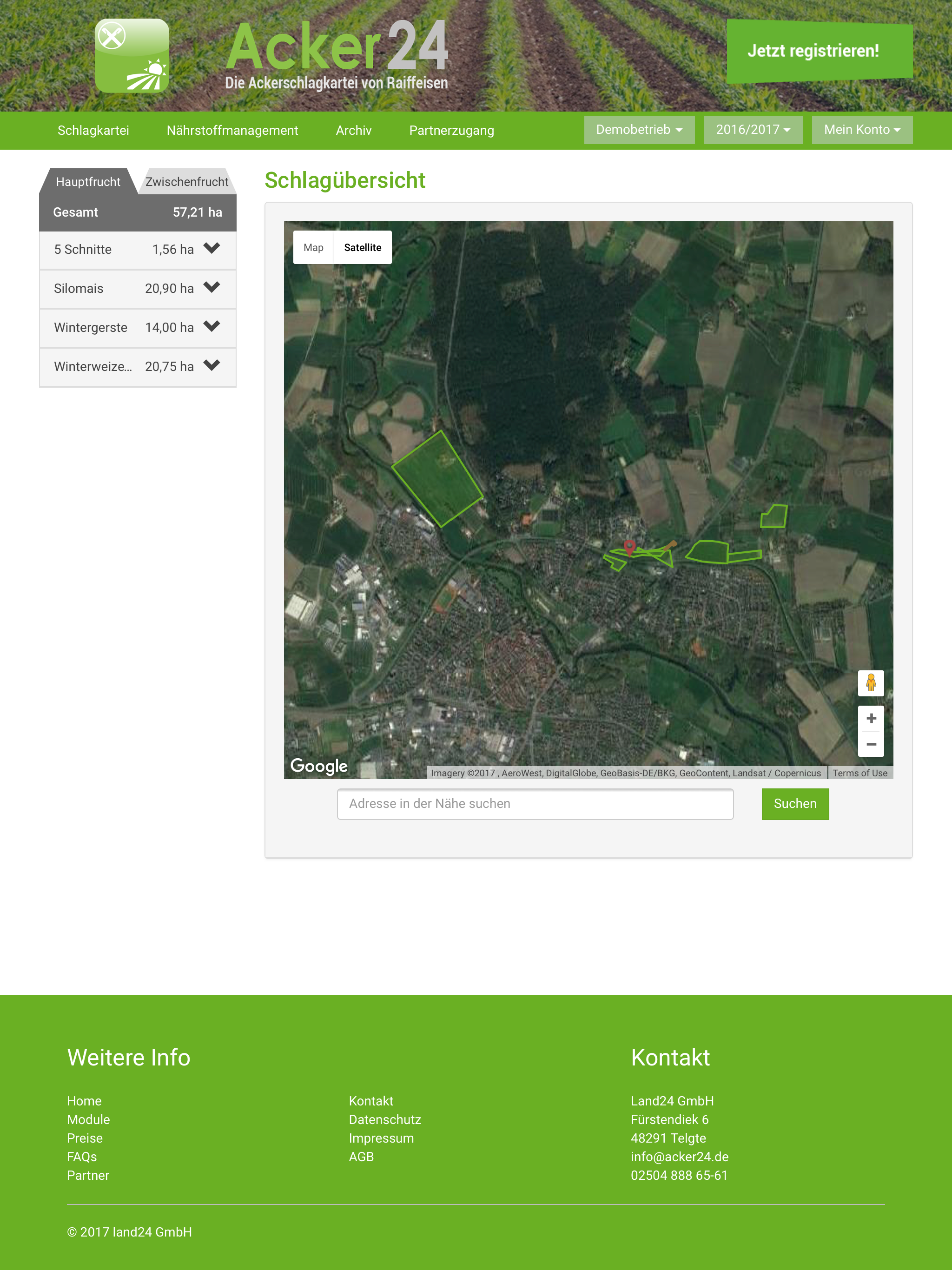
Task: Click the Weitere Info footer heading
Action: [x=129, y=1058]
